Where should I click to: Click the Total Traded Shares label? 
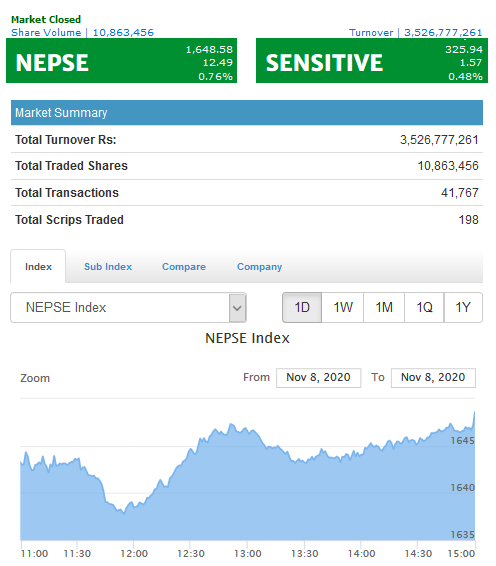click(71, 166)
